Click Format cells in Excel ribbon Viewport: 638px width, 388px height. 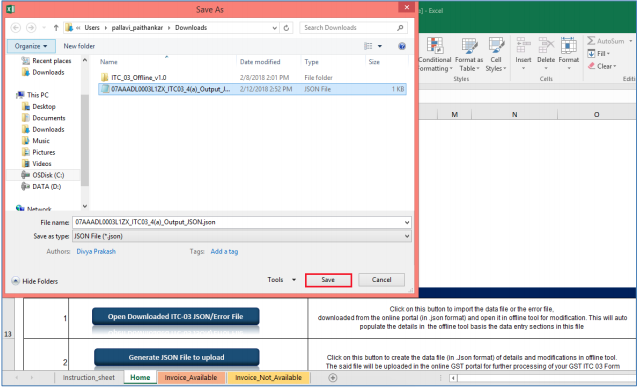568,53
